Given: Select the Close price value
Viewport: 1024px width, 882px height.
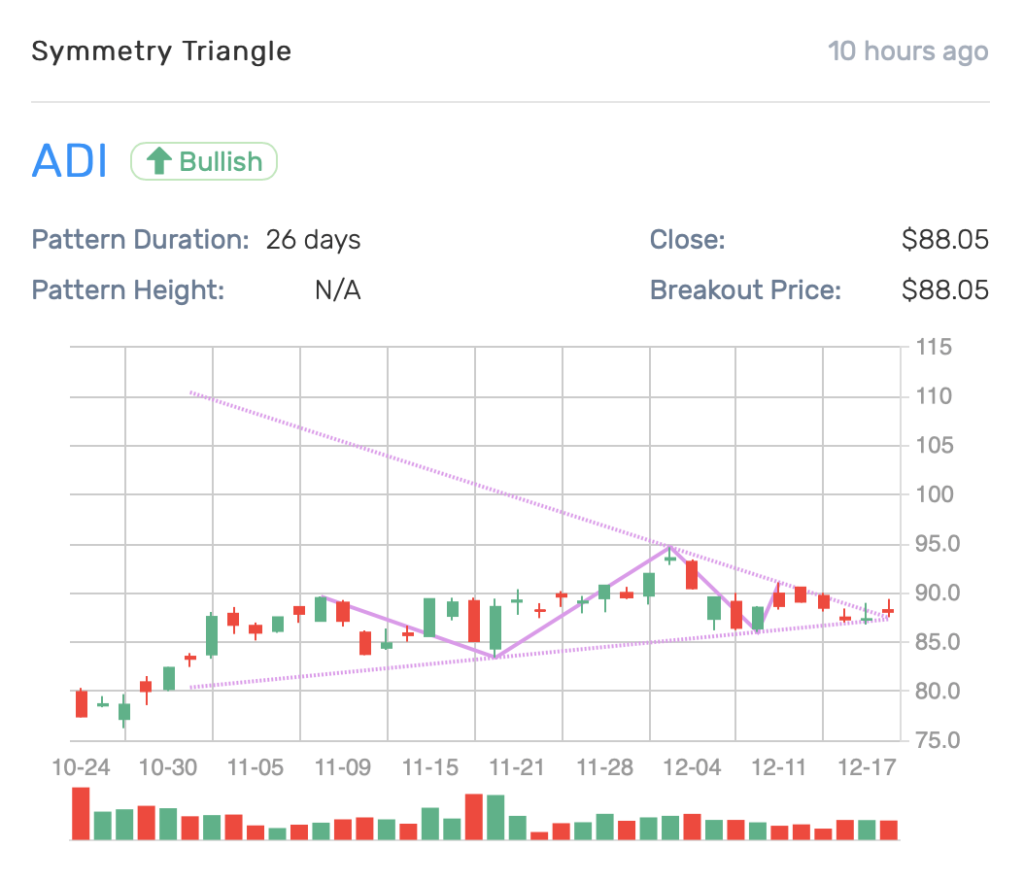Looking at the screenshot, I should 944,240.
